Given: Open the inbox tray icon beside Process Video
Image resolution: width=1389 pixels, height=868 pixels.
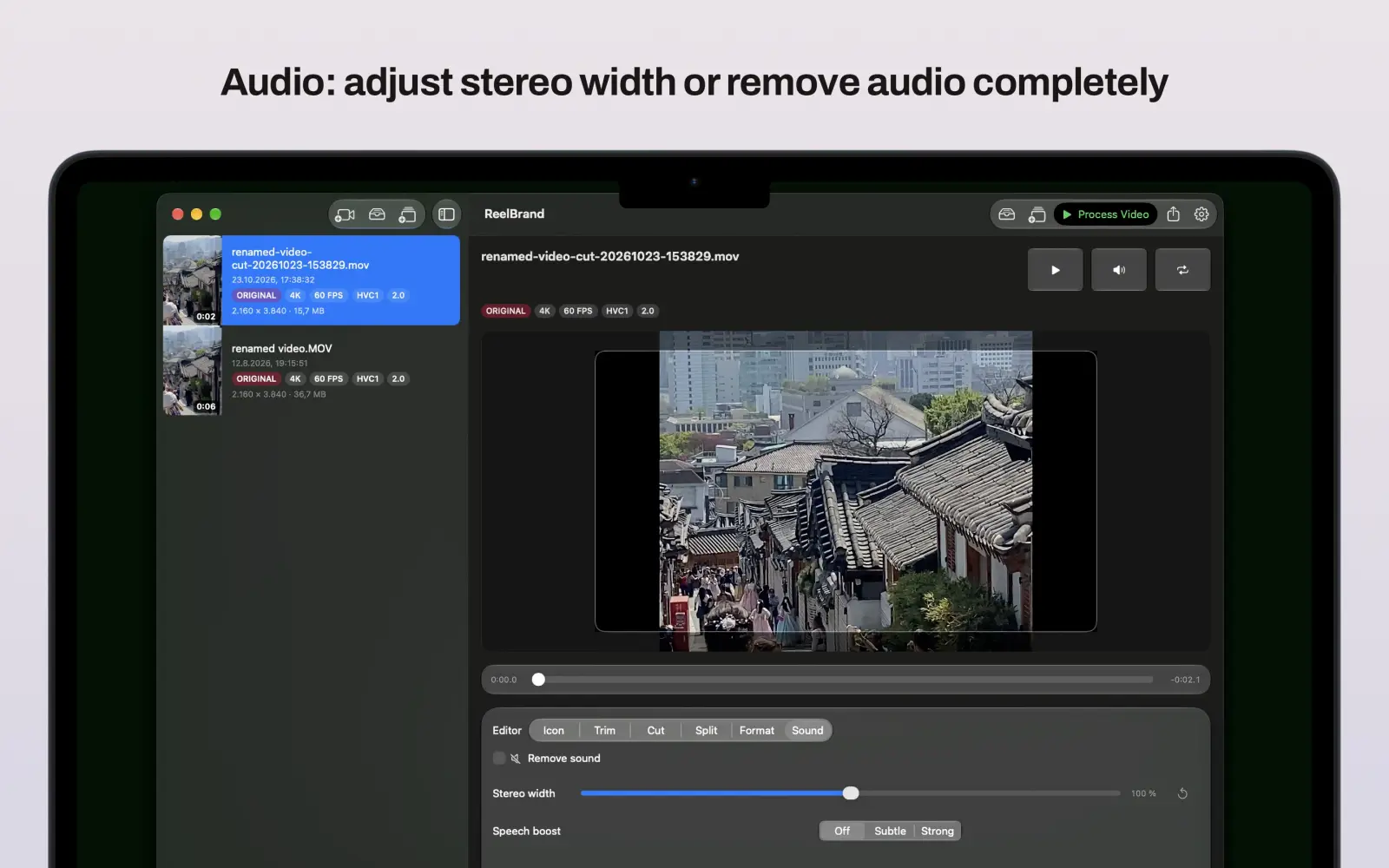Looking at the screenshot, I should 1007,214.
